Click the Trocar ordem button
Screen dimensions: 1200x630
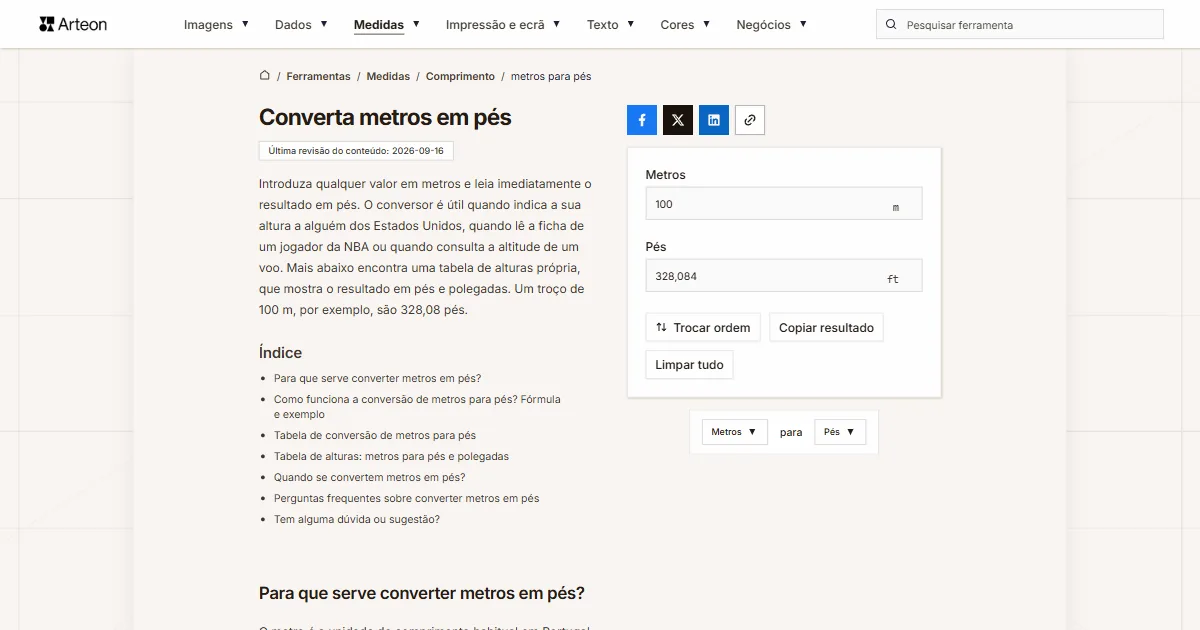(x=703, y=328)
